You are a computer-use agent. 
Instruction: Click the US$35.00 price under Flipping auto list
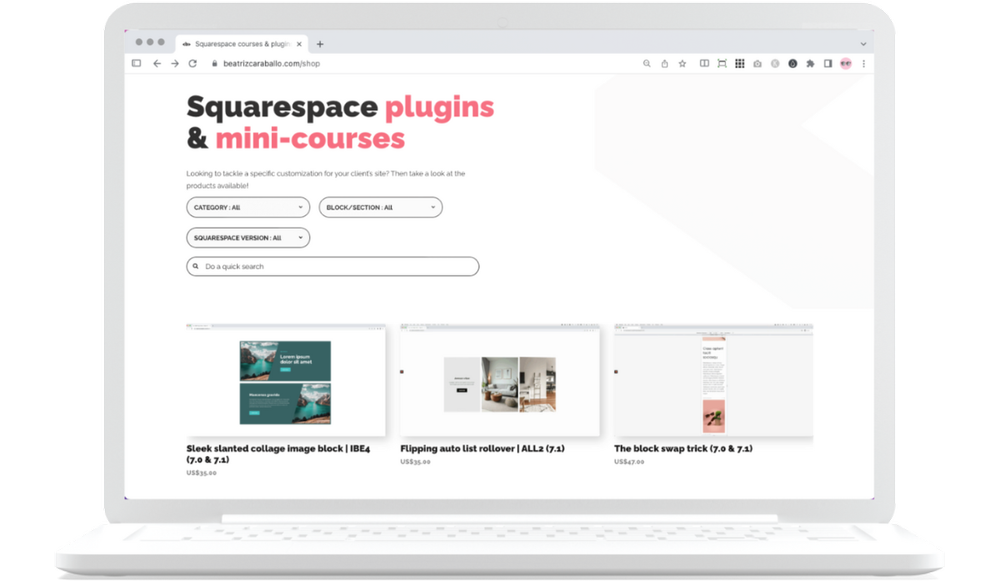pyautogui.click(x=415, y=462)
